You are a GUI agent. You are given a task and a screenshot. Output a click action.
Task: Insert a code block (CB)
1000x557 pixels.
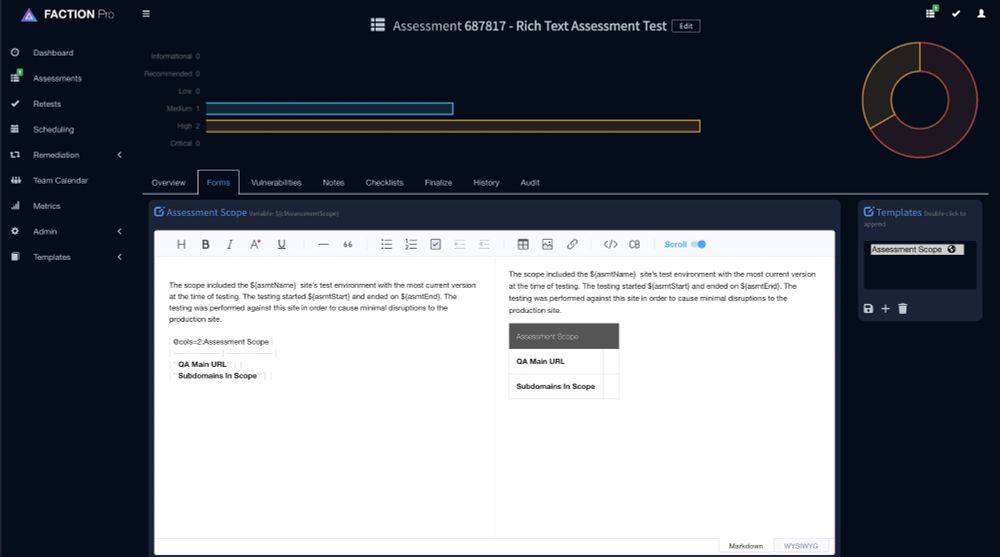point(635,244)
